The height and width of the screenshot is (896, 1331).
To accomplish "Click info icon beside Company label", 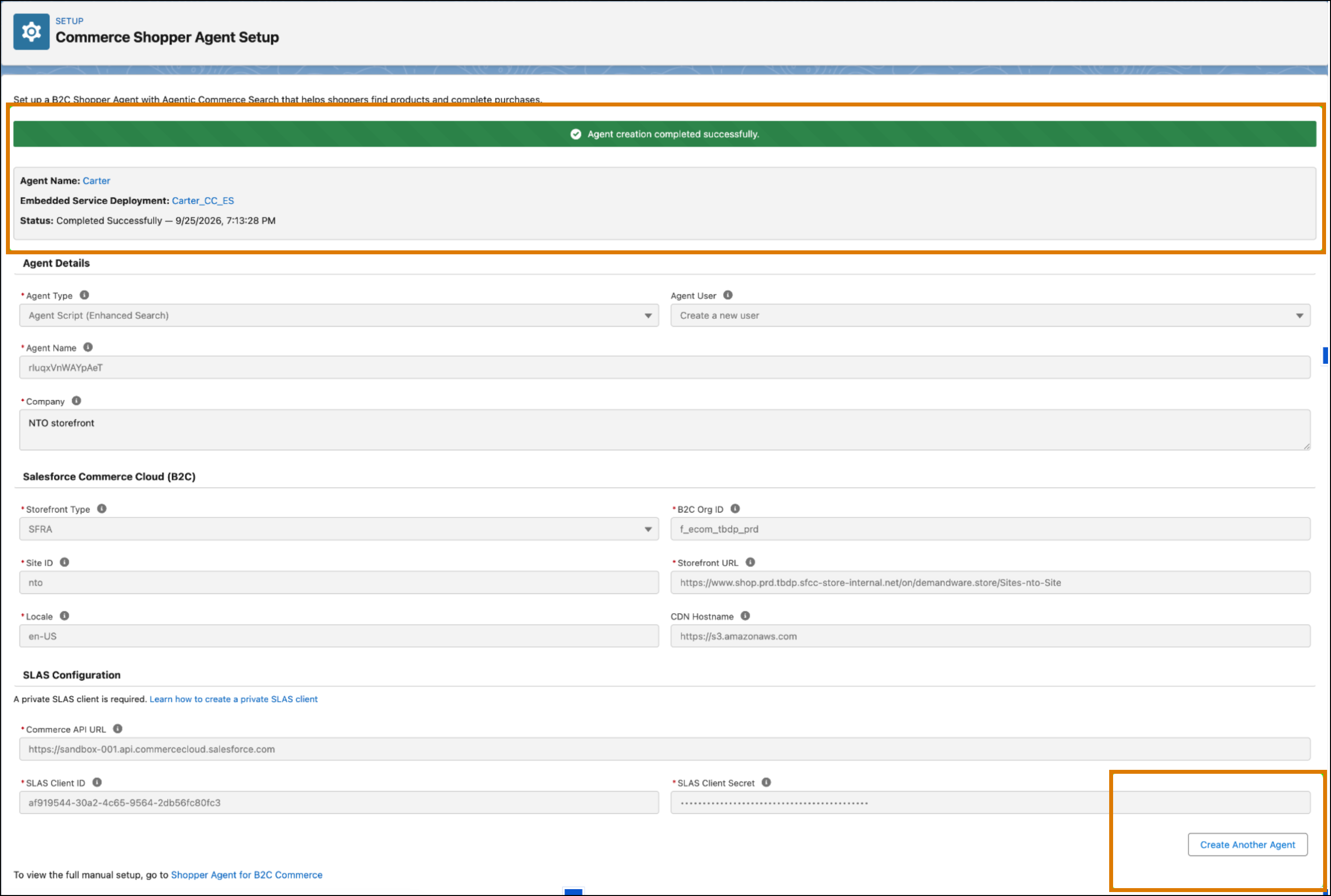I will click(76, 401).
